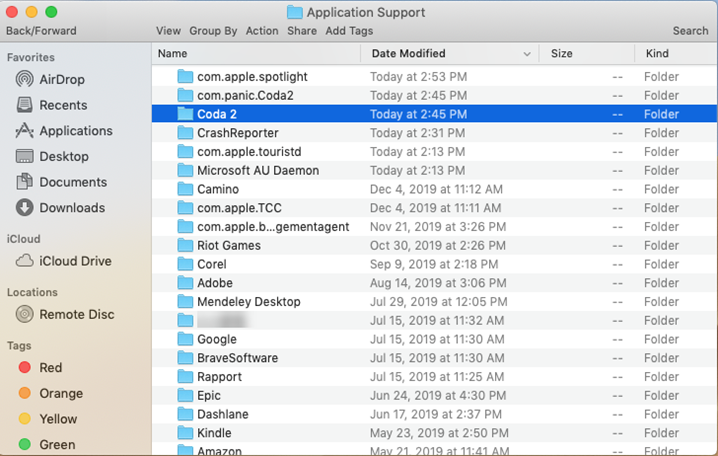Click the com.apple.spotlight folder icon
This screenshot has width=718, height=456.
coord(185,76)
